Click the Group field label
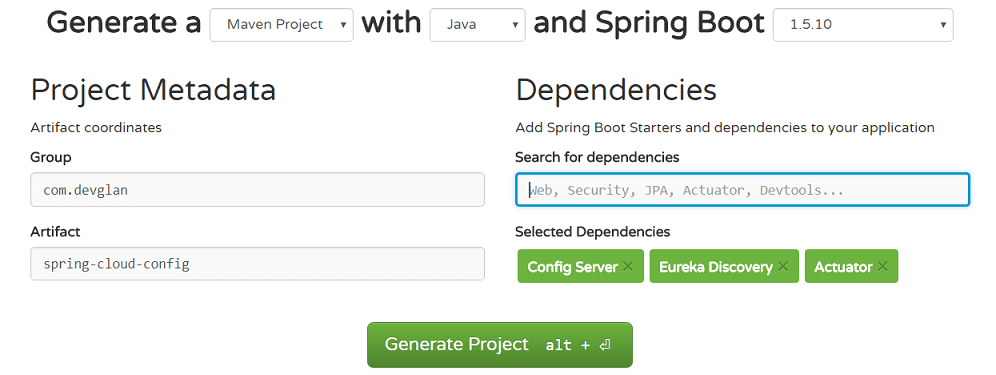The image size is (996, 375). tap(51, 157)
